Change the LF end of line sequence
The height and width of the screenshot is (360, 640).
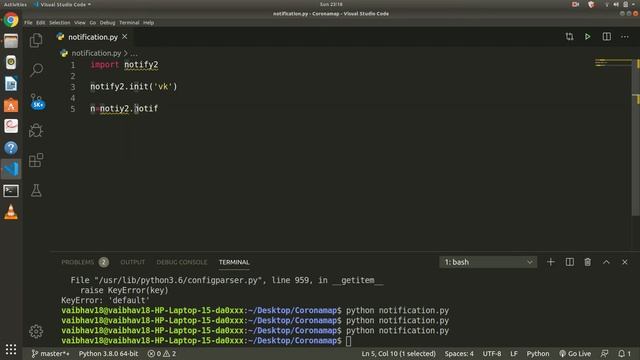coord(514,353)
